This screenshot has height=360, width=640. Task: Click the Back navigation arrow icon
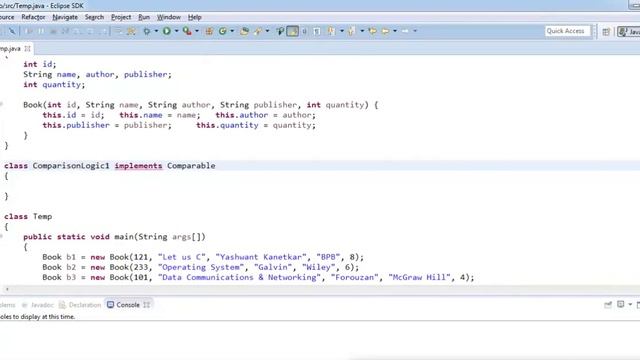tap(385, 31)
